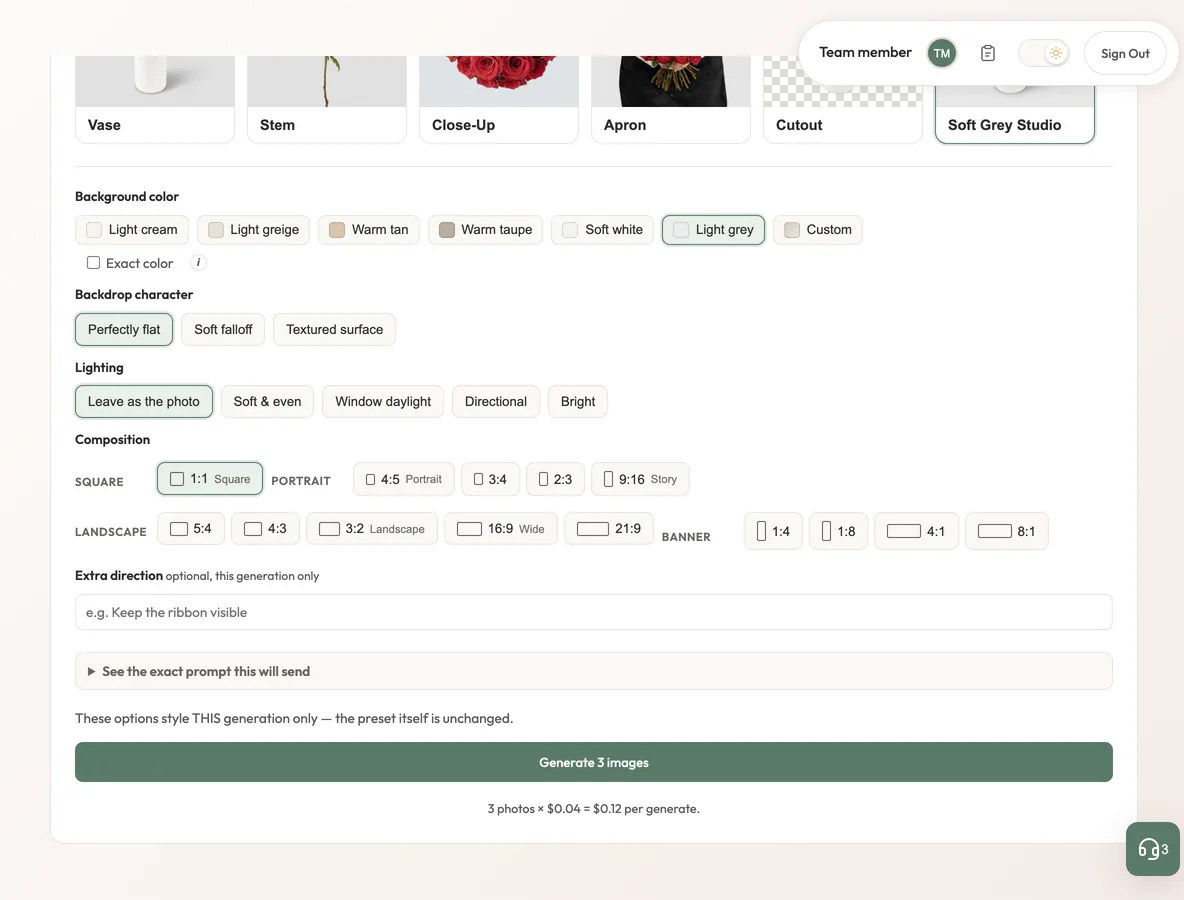This screenshot has width=1184, height=900.
Task: Click Sign Out button
Action: coord(1124,53)
